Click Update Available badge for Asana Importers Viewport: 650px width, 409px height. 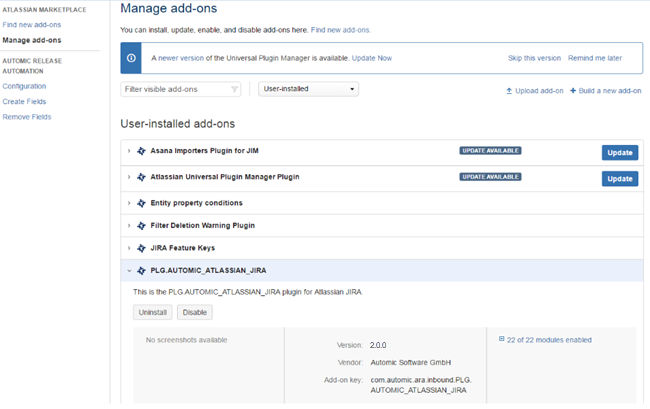490,151
